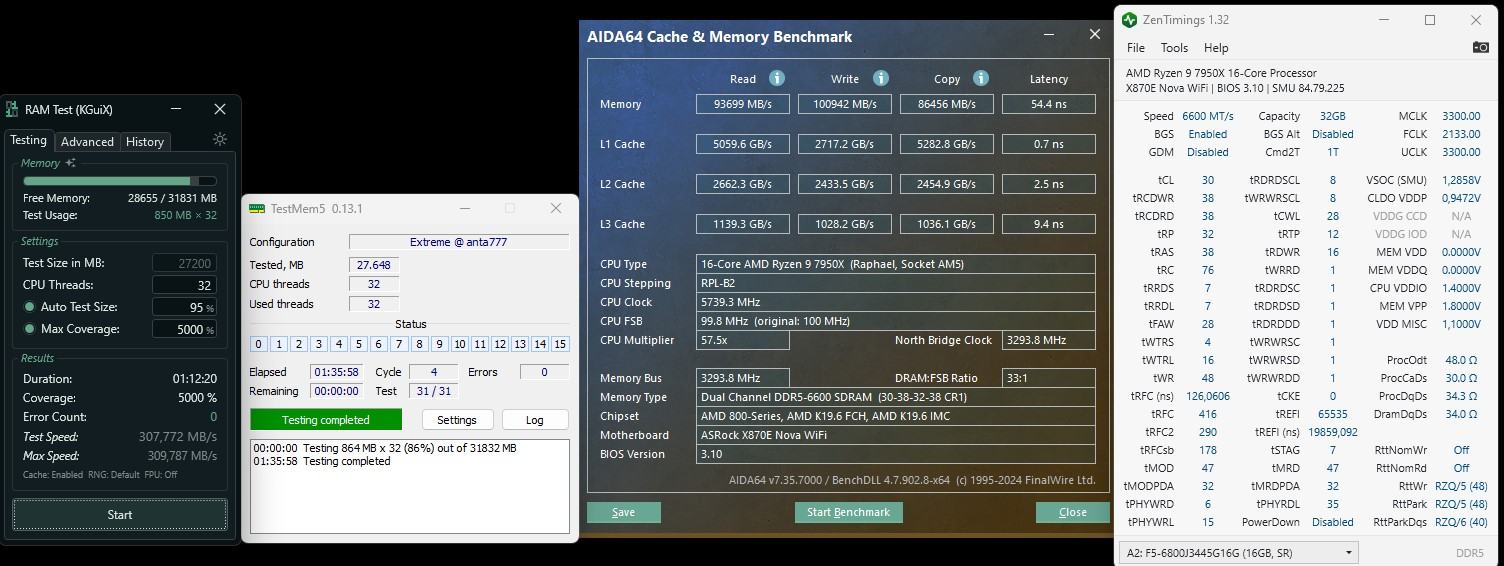Click the Max Coverage percent field

(185, 329)
